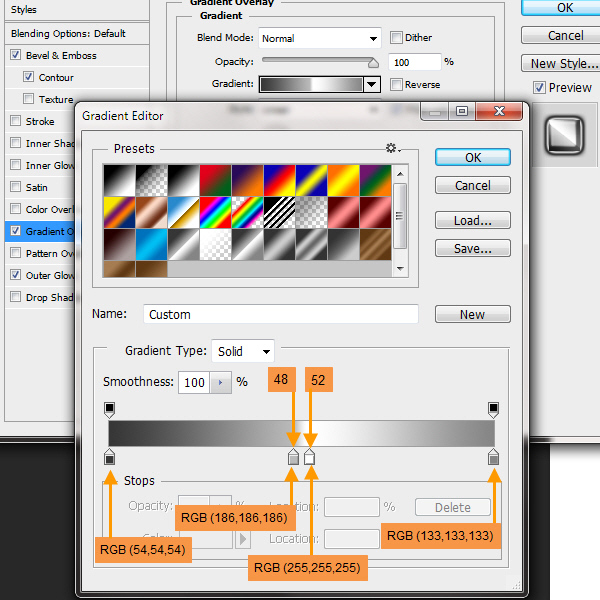Click Save... in the Gradient Editor
This screenshot has width=600, height=600.
coord(472,249)
